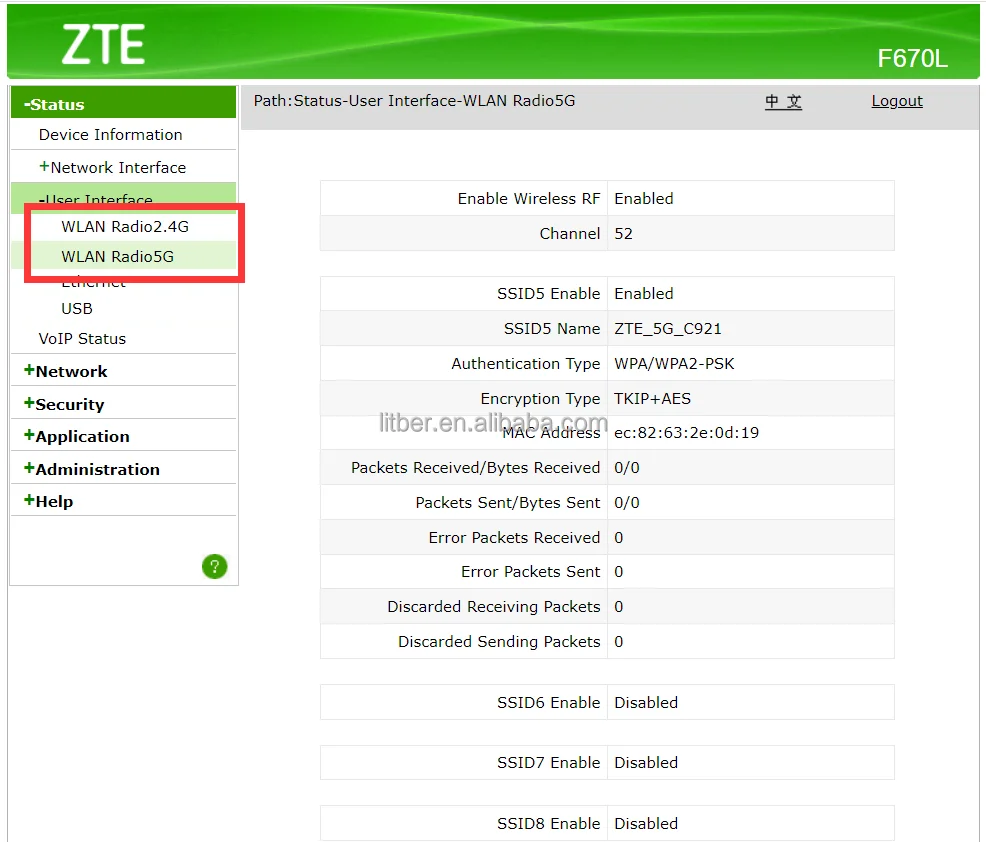Viewport: 986px width, 842px height.
Task: Open Device Information page
Action: click(x=110, y=134)
